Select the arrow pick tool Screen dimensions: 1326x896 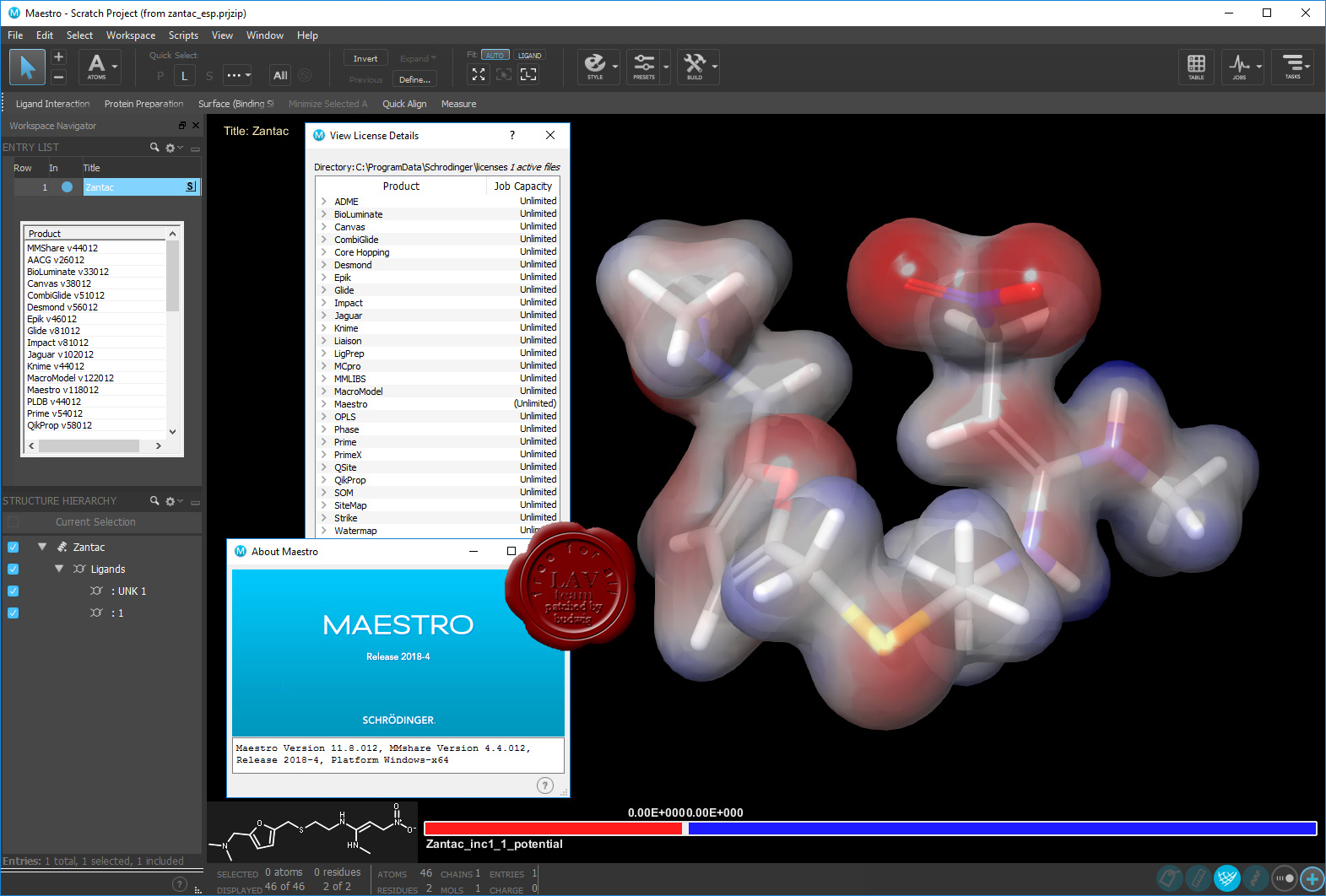click(27, 67)
